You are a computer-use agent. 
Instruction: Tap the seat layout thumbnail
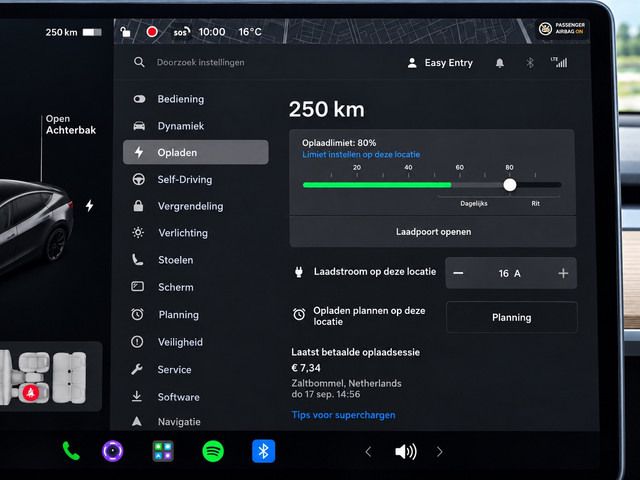(51, 376)
